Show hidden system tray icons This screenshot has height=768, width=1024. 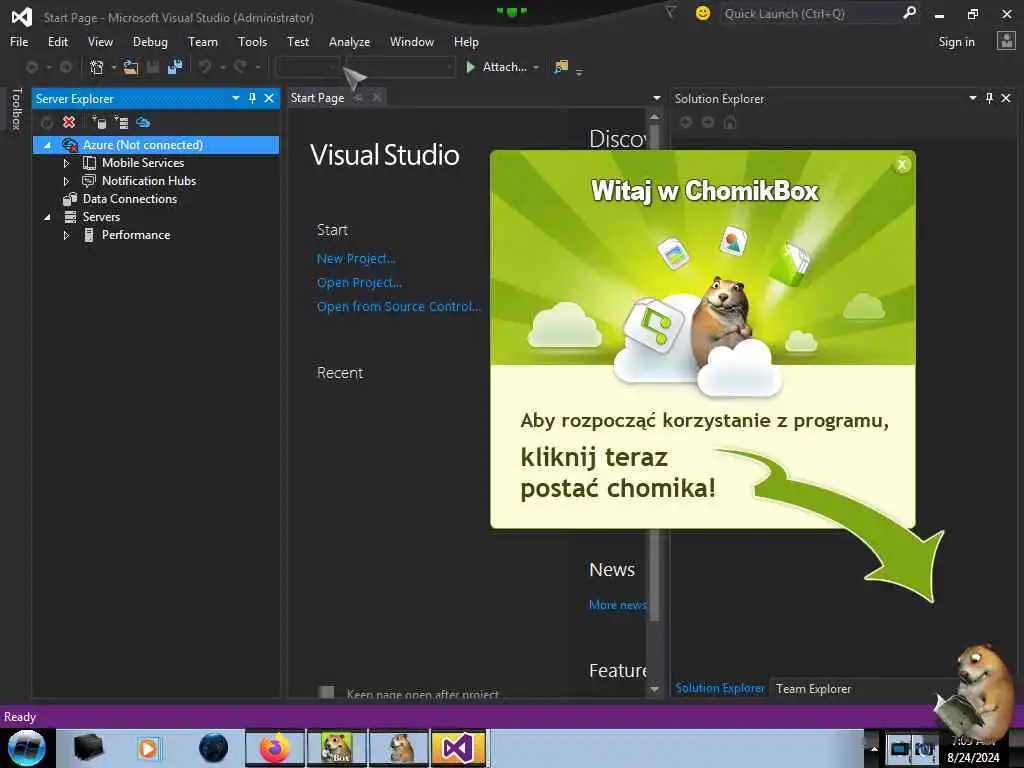[x=874, y=748]
